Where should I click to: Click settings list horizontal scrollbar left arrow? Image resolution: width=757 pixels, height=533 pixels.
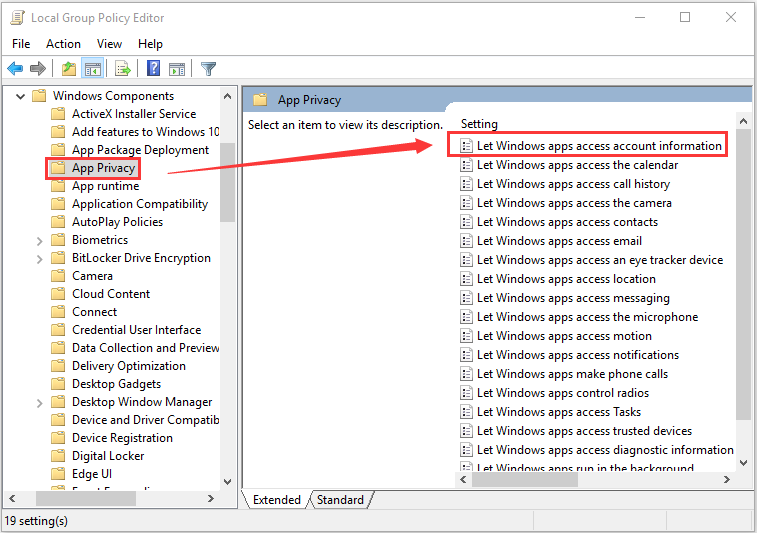463,479
